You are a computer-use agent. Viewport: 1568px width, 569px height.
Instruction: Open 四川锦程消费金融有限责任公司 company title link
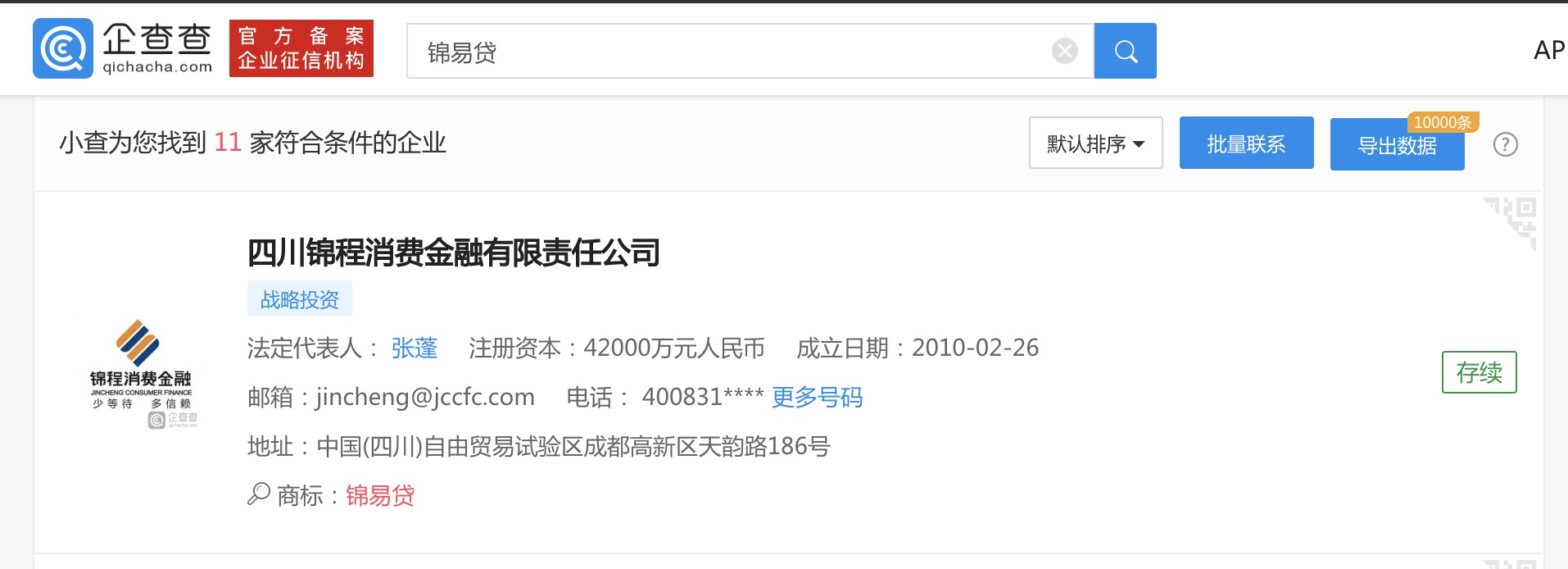coord(454,253)
